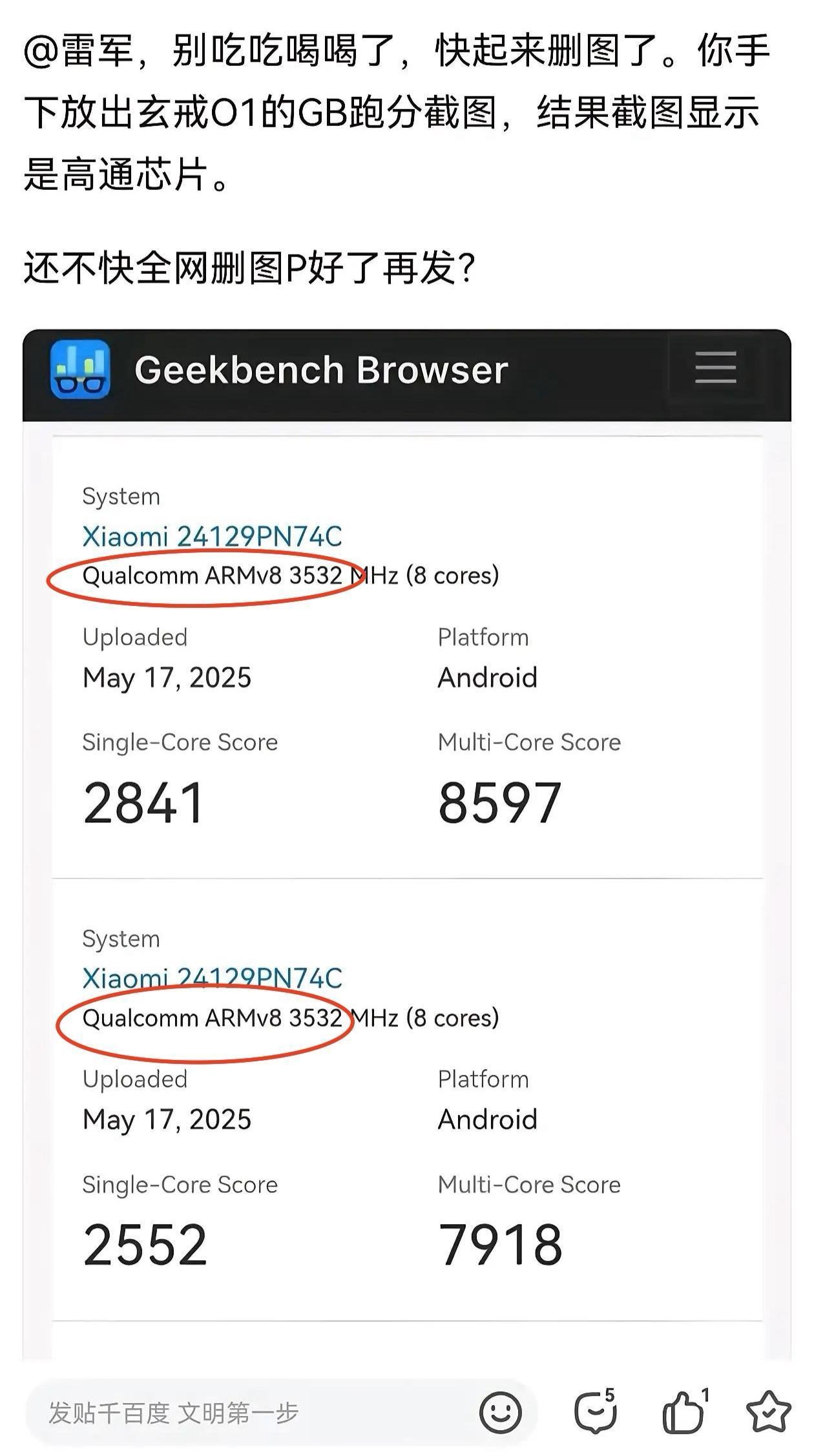The image size is (814, 1456).
Task: Tap single-core score 2552
Action: coord(145,1245)
